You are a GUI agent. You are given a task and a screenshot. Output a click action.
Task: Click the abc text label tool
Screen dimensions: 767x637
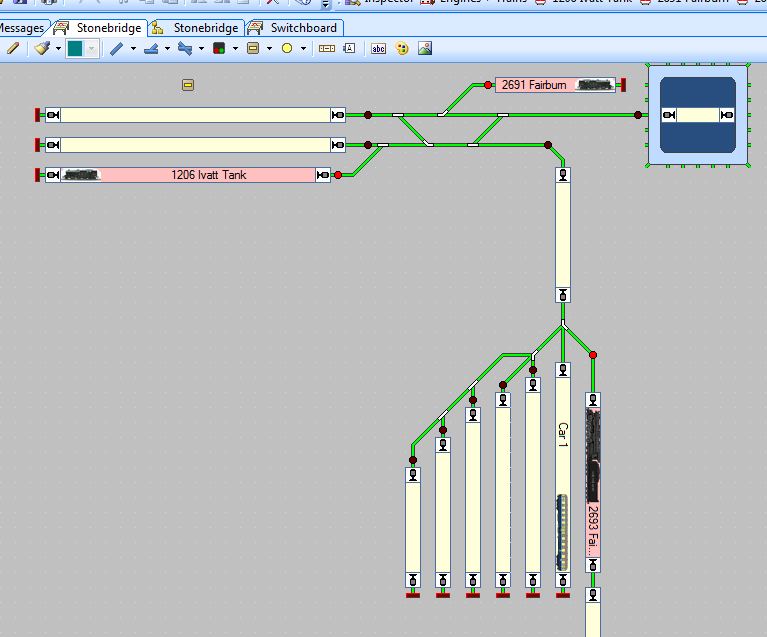(378, 48)
